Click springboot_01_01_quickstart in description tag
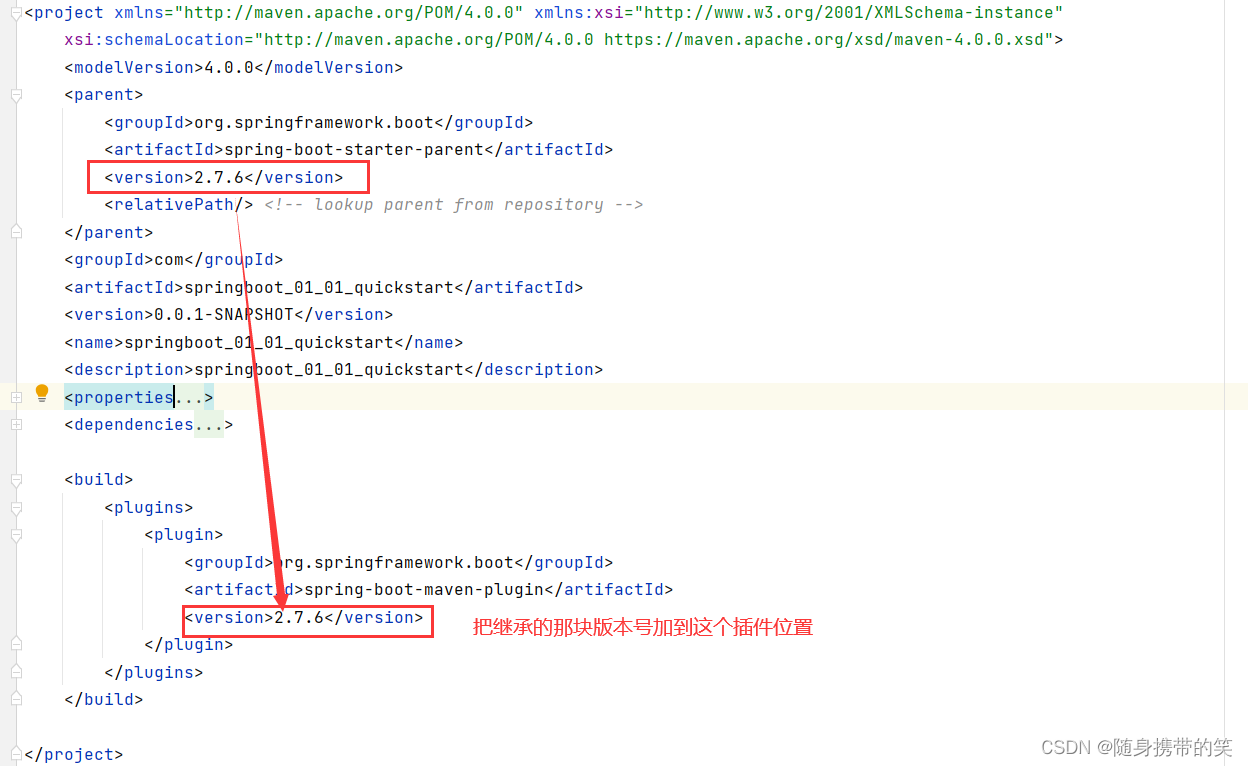This screenshot has width=1248, height=766. [x=329, y=369]
